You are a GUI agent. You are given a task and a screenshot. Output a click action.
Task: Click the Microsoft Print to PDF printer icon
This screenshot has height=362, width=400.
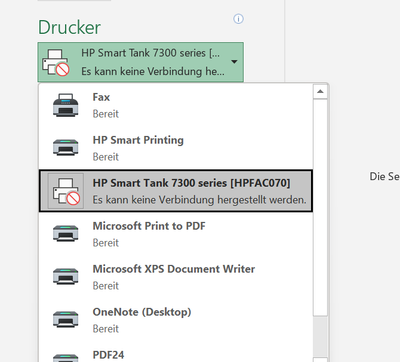(66, 233)
